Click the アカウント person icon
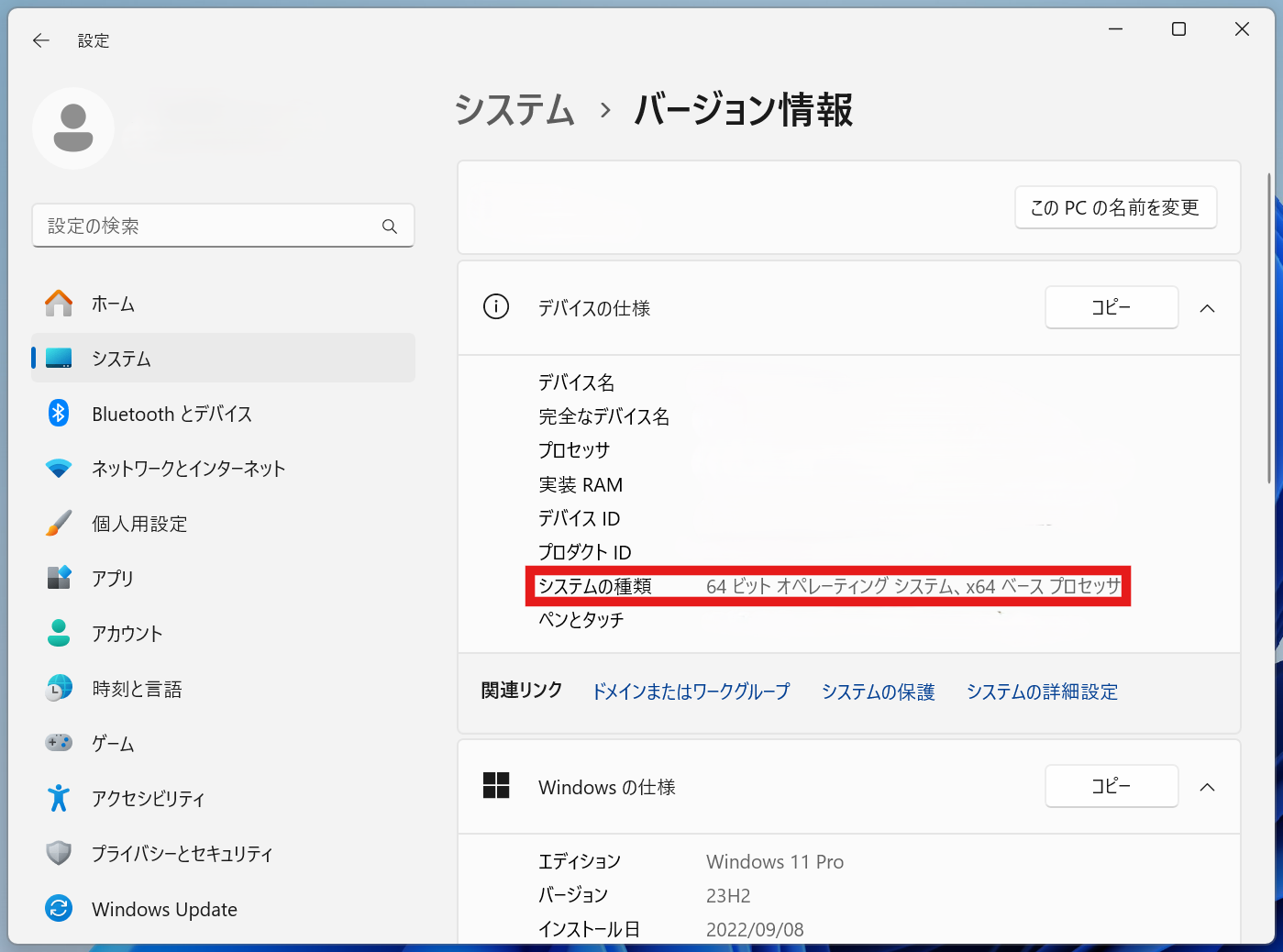 59,633
